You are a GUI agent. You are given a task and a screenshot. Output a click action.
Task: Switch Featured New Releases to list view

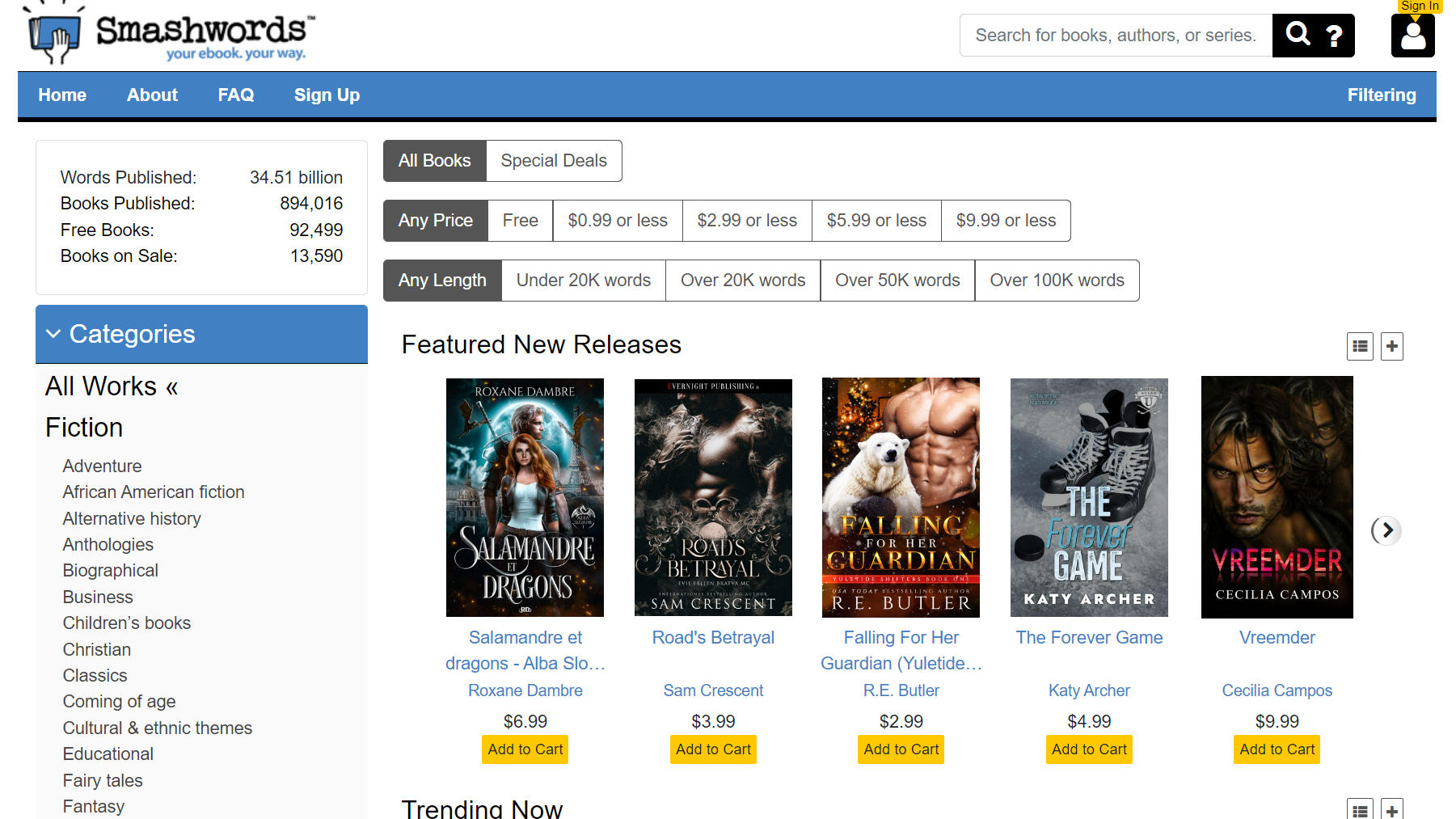coord(1360,347)
